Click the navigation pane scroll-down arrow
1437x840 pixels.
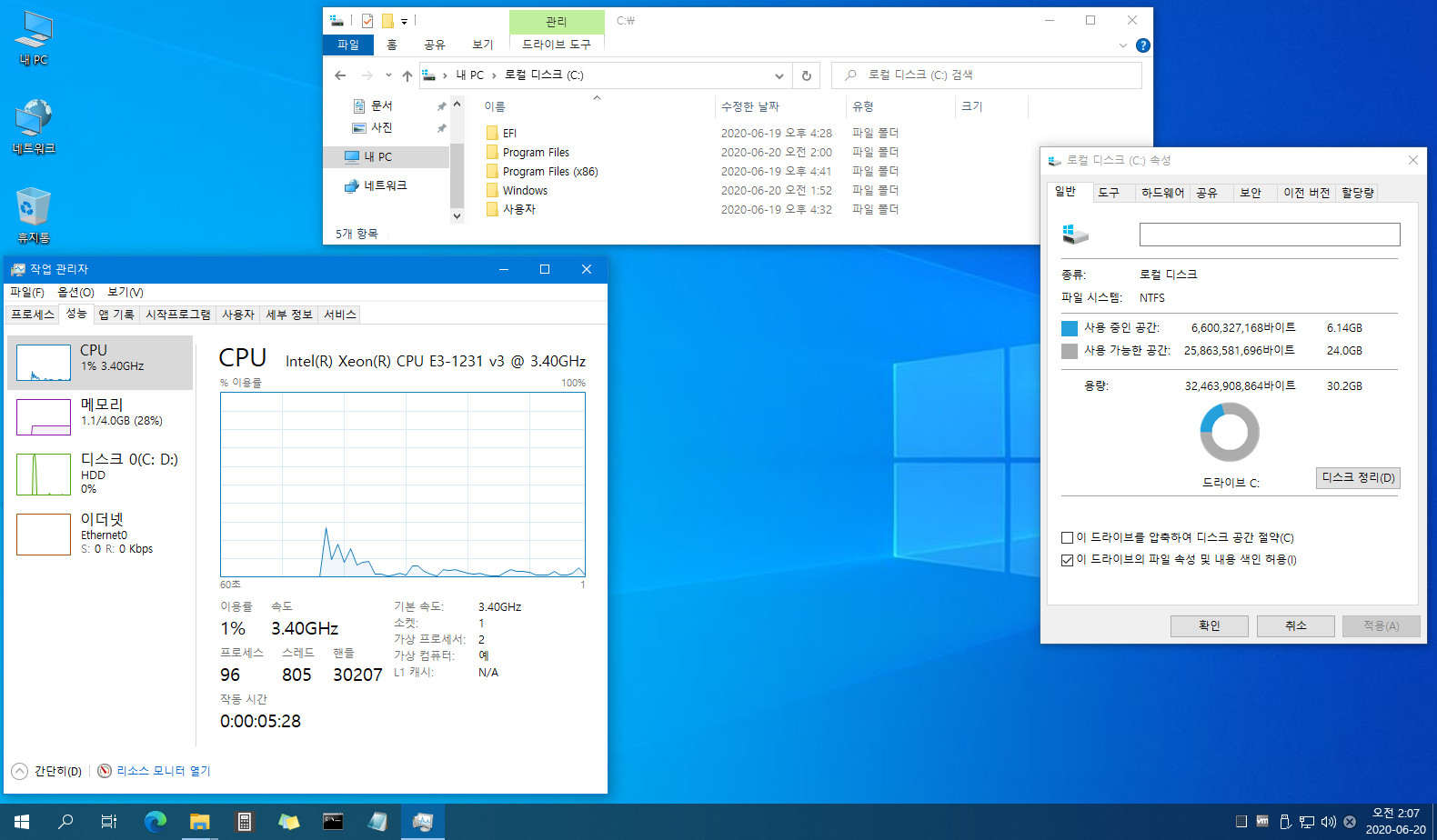point(457,215)
